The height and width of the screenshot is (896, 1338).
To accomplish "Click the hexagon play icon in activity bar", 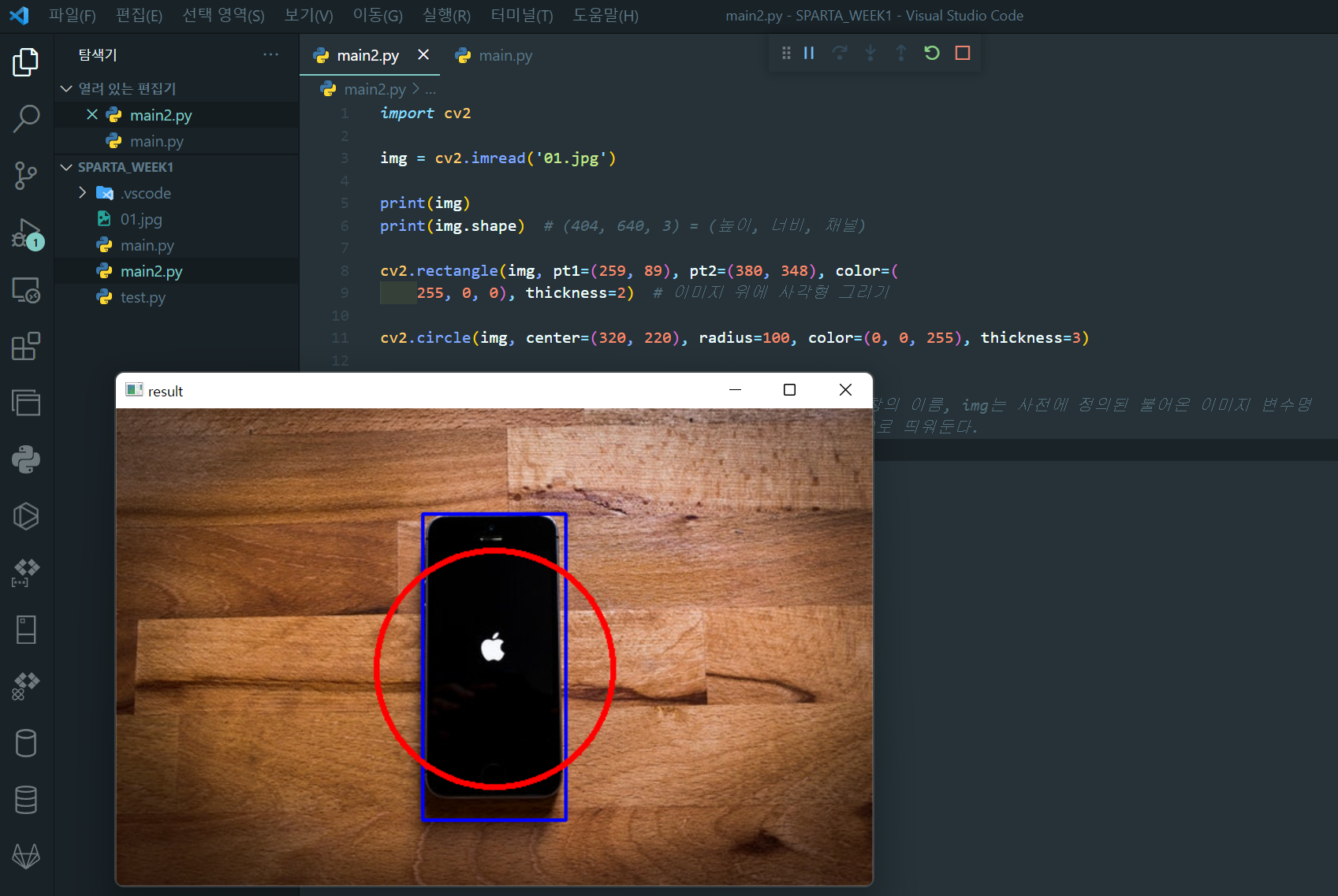I will (x=26, y=516).
